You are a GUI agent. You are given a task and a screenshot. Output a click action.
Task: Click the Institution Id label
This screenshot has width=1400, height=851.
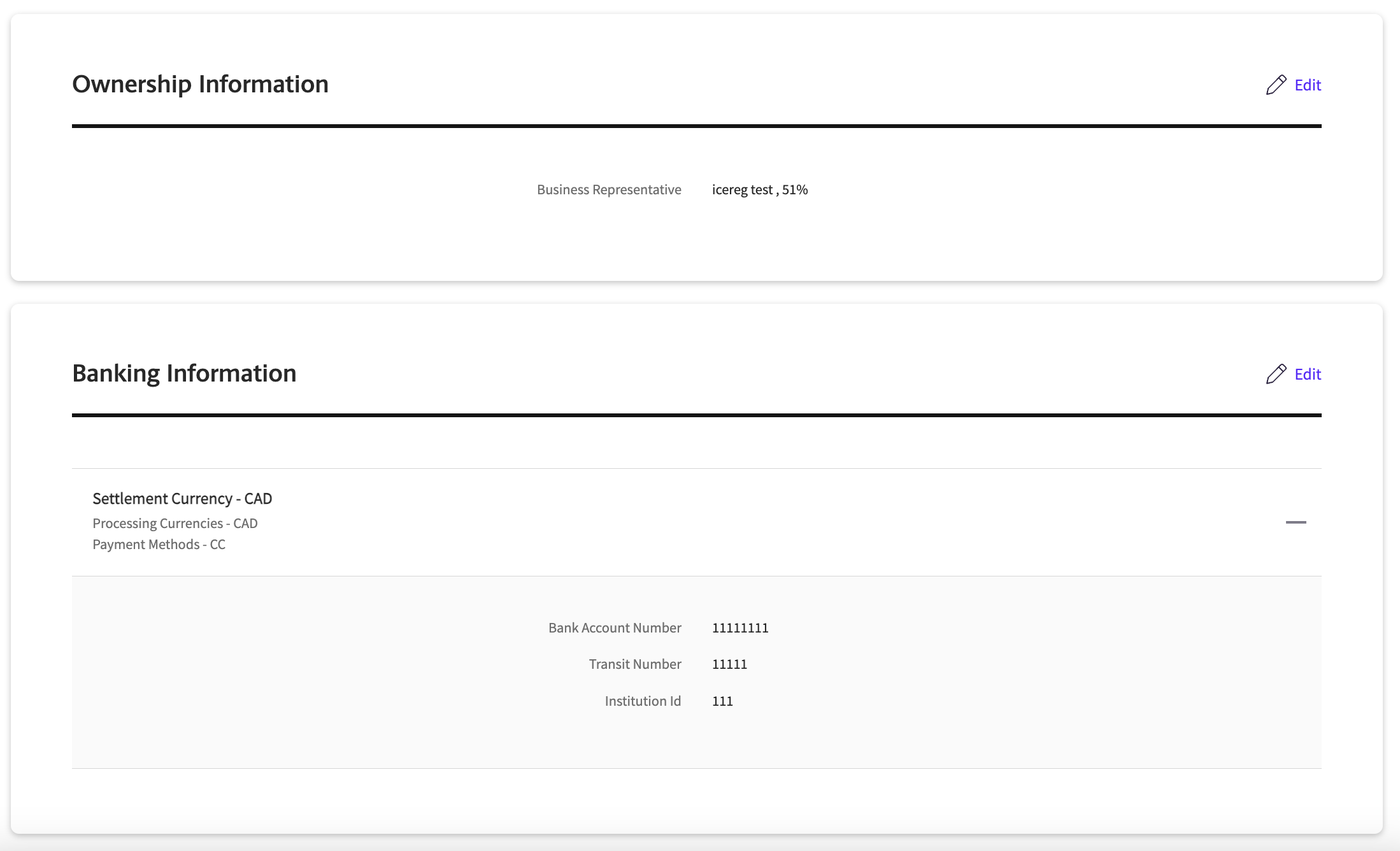[643, 701]
